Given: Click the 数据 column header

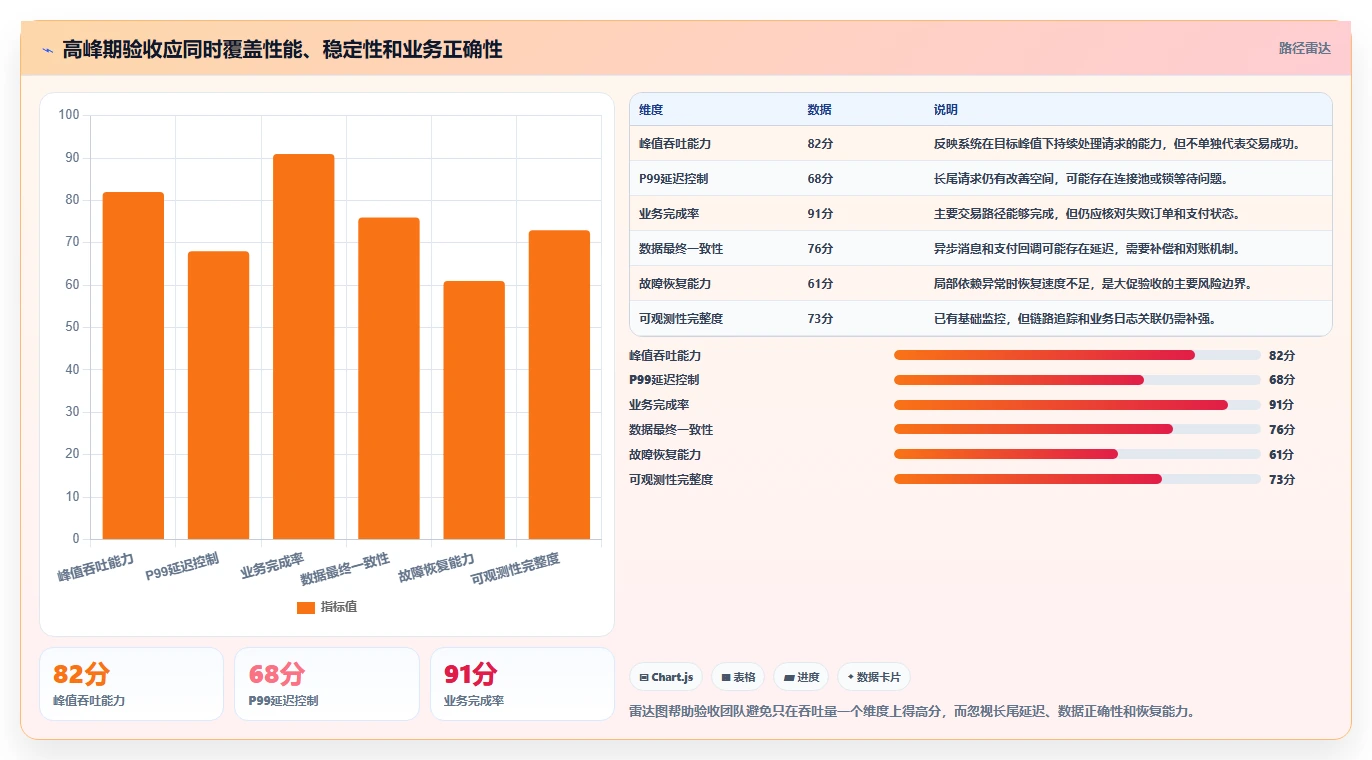Looking at the screenshot, I should (819, 110).
